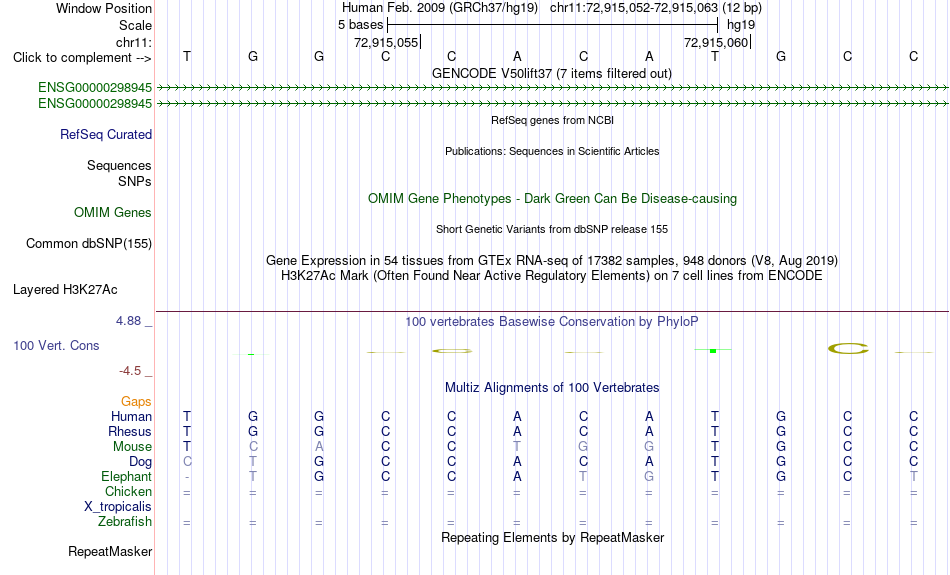Open RefSeq Curated track settings
The height and width of the screenshot is (575, 950).
106,135
